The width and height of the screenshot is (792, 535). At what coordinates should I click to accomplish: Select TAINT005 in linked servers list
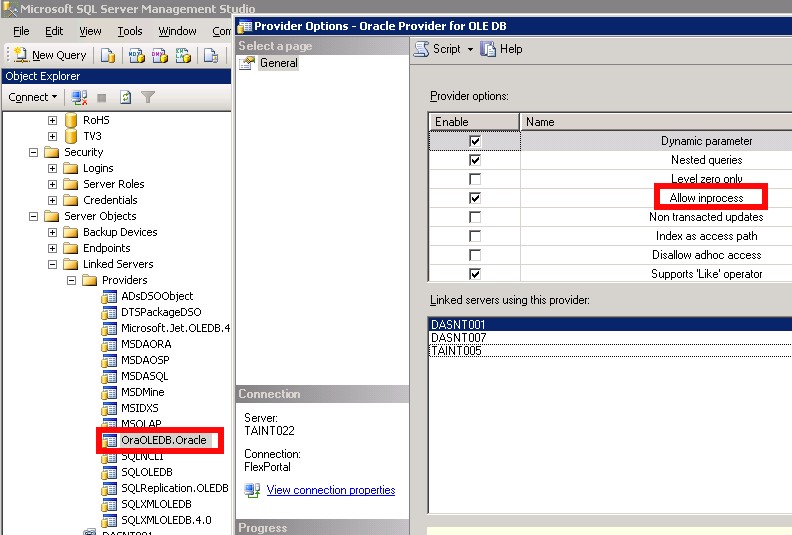click(610, 351)
